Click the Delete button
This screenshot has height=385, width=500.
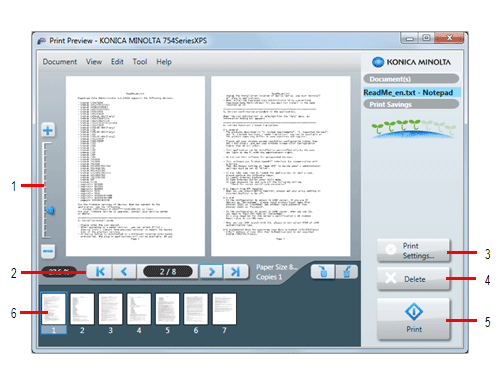[413, 279]
